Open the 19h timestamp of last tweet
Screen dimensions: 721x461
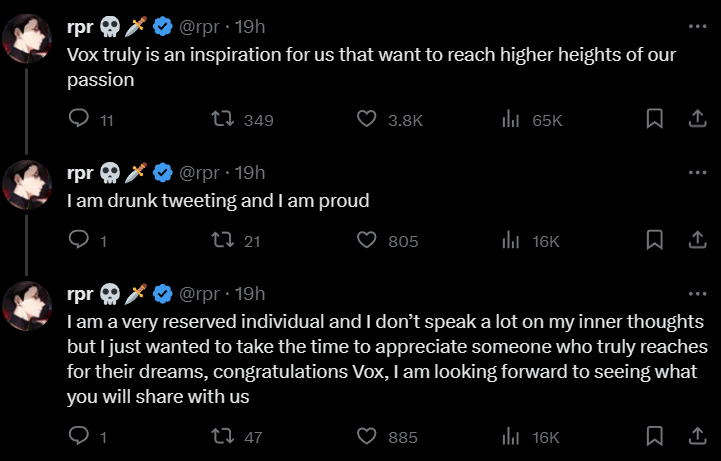tap(249, 294)
